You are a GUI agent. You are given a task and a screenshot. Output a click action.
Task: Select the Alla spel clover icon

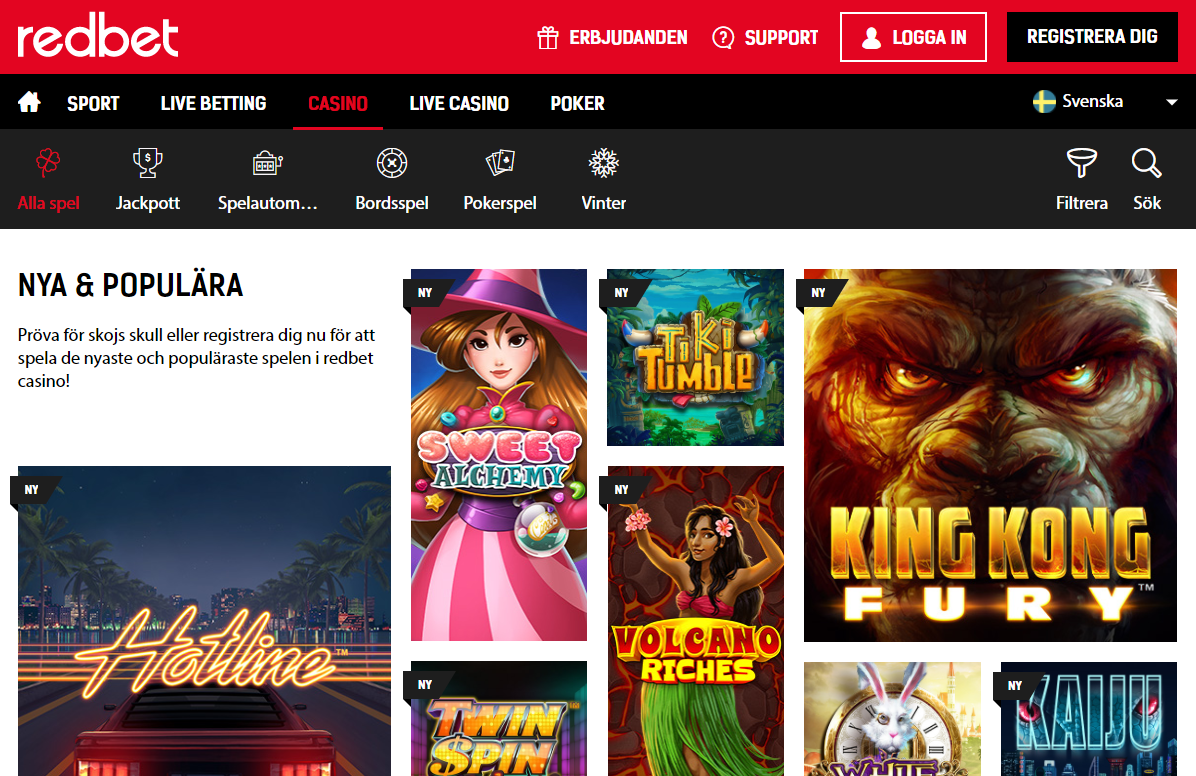[48, 163]
